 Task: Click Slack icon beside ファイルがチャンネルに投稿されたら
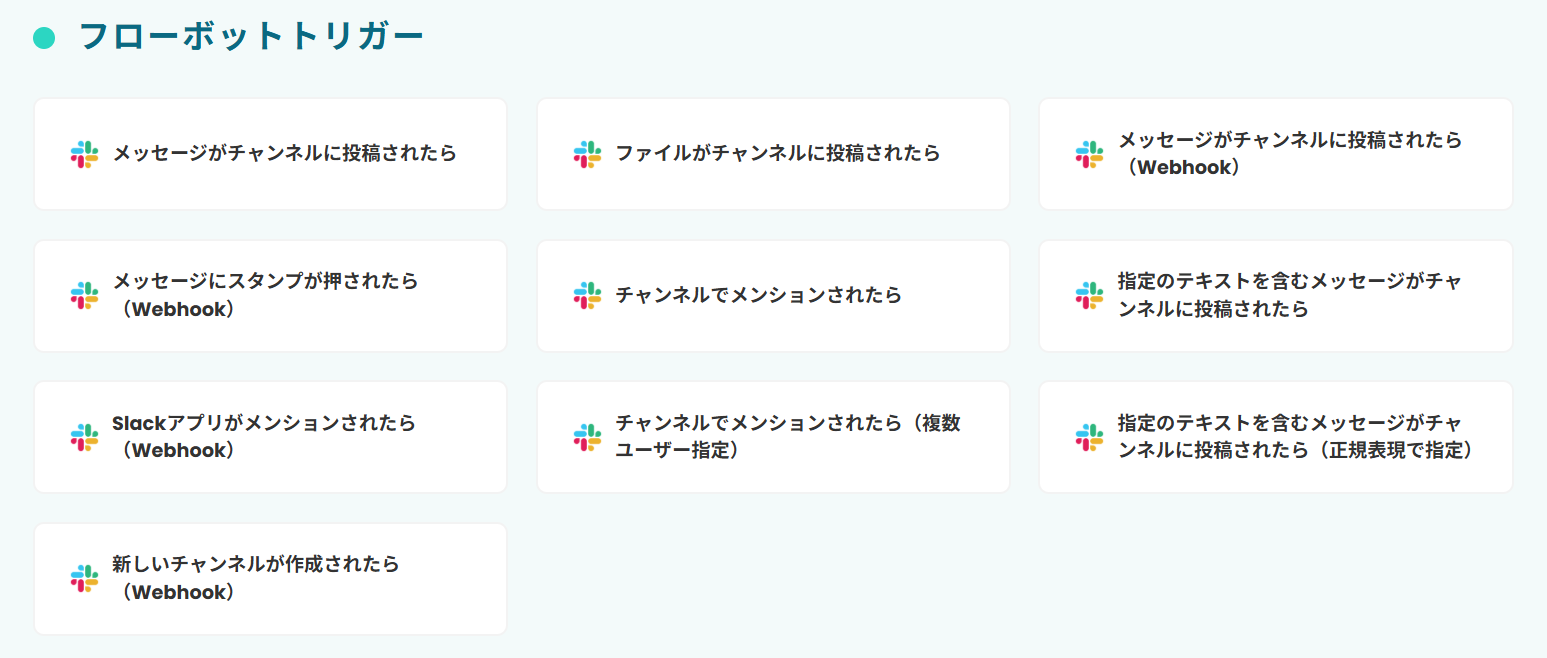tap(587, 154)
